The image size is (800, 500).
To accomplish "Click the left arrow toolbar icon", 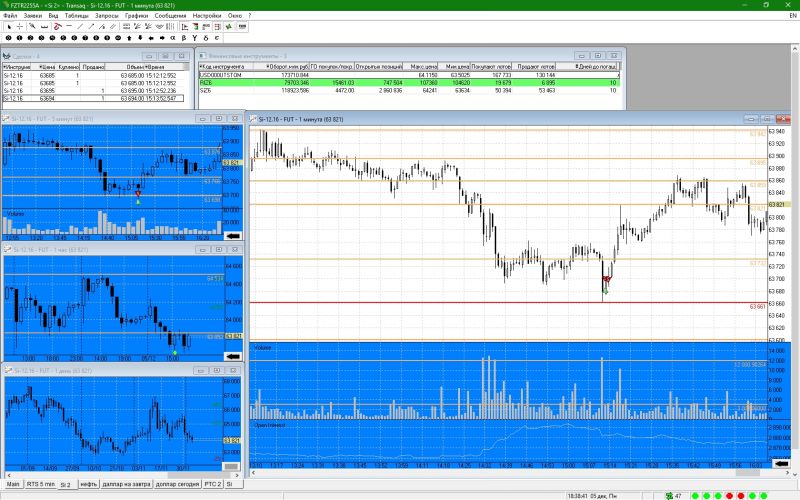I will click(151, 38).
